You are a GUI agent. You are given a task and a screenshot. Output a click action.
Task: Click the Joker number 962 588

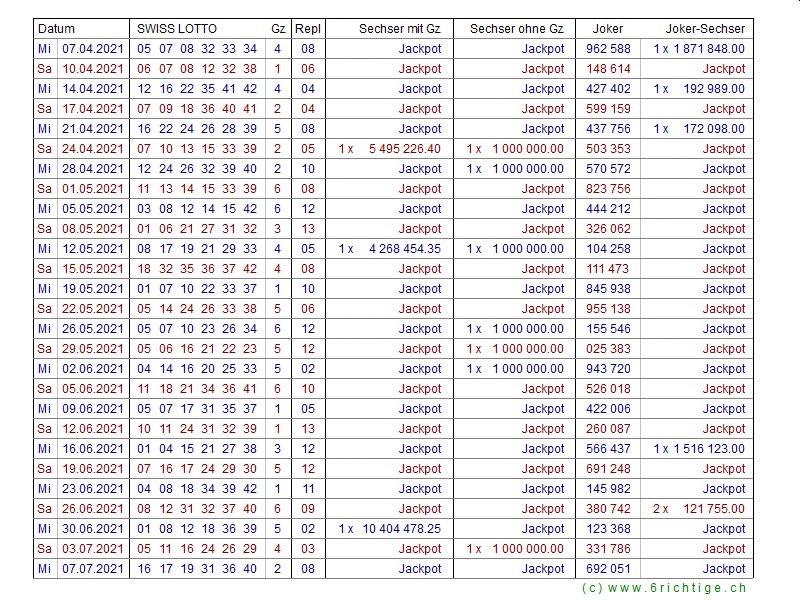click(x=608, y=49)
